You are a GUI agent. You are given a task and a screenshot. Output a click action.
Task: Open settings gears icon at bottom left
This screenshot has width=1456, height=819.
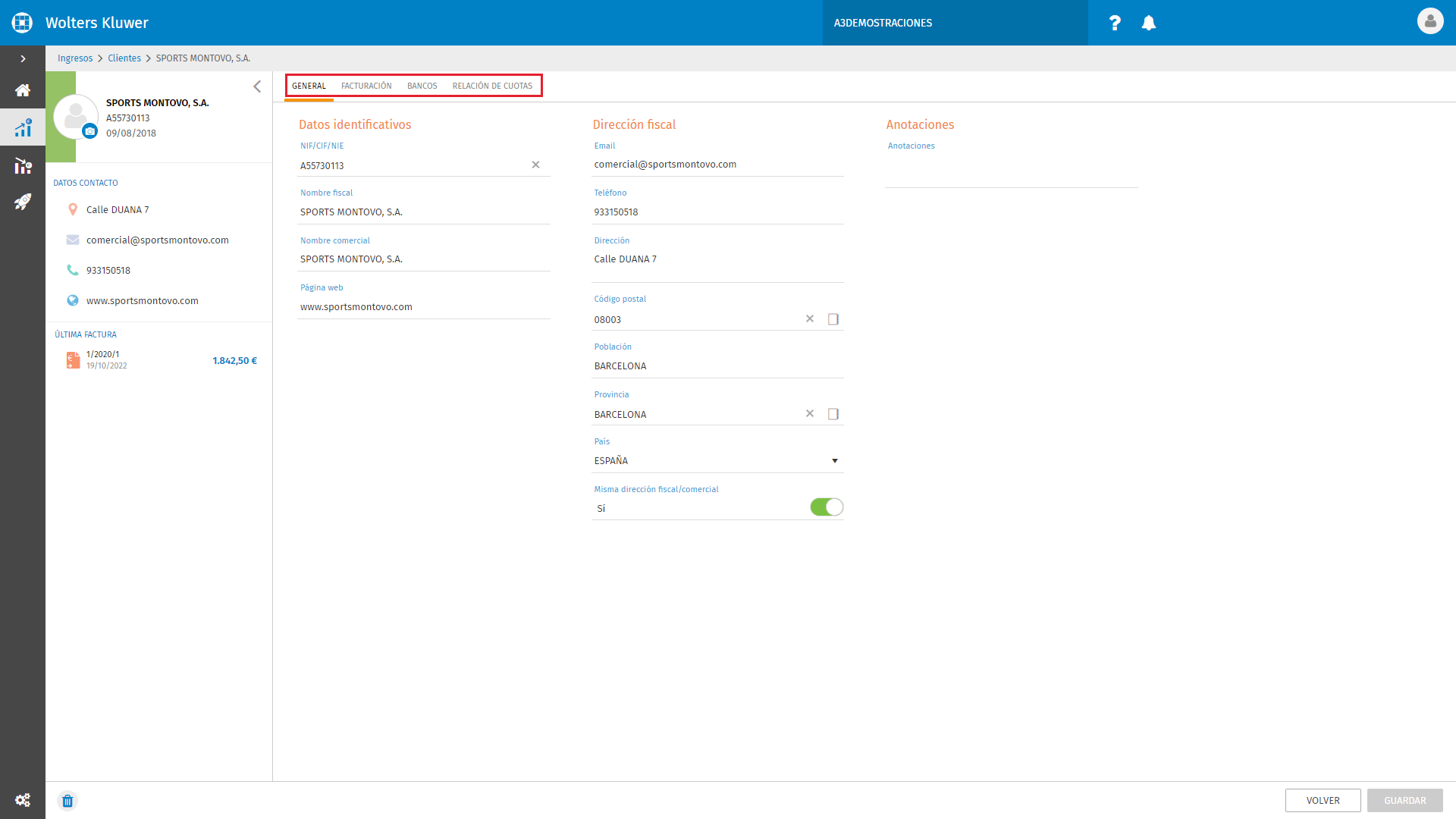(x=23, y=800)
